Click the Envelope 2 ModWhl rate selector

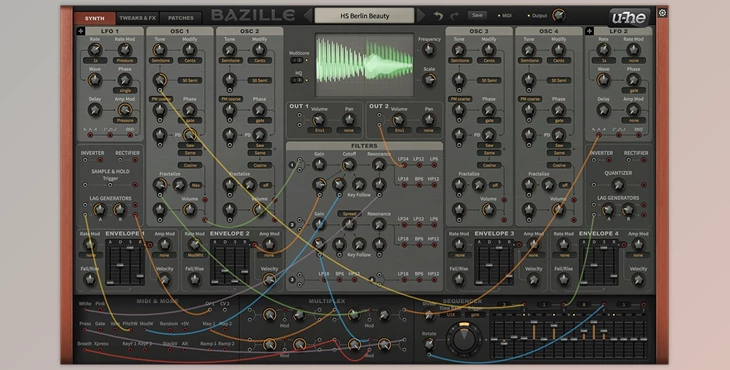(194, 255)
